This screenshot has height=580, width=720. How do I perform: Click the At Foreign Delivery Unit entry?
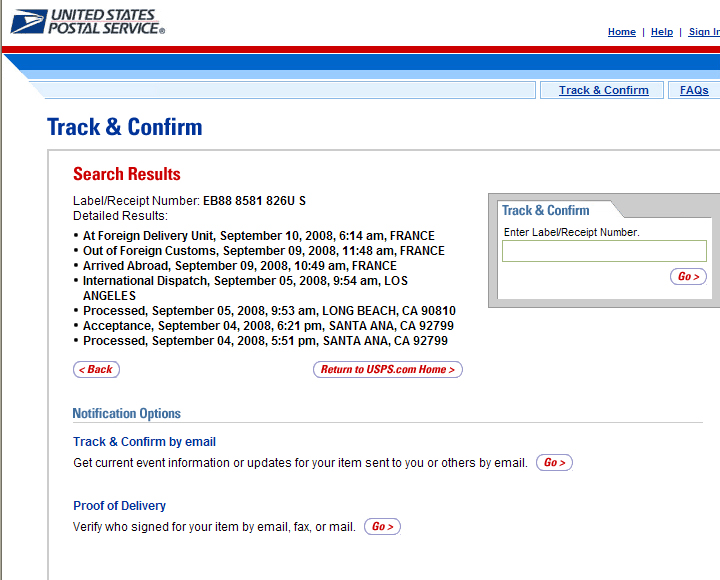[x=259, y=236]
